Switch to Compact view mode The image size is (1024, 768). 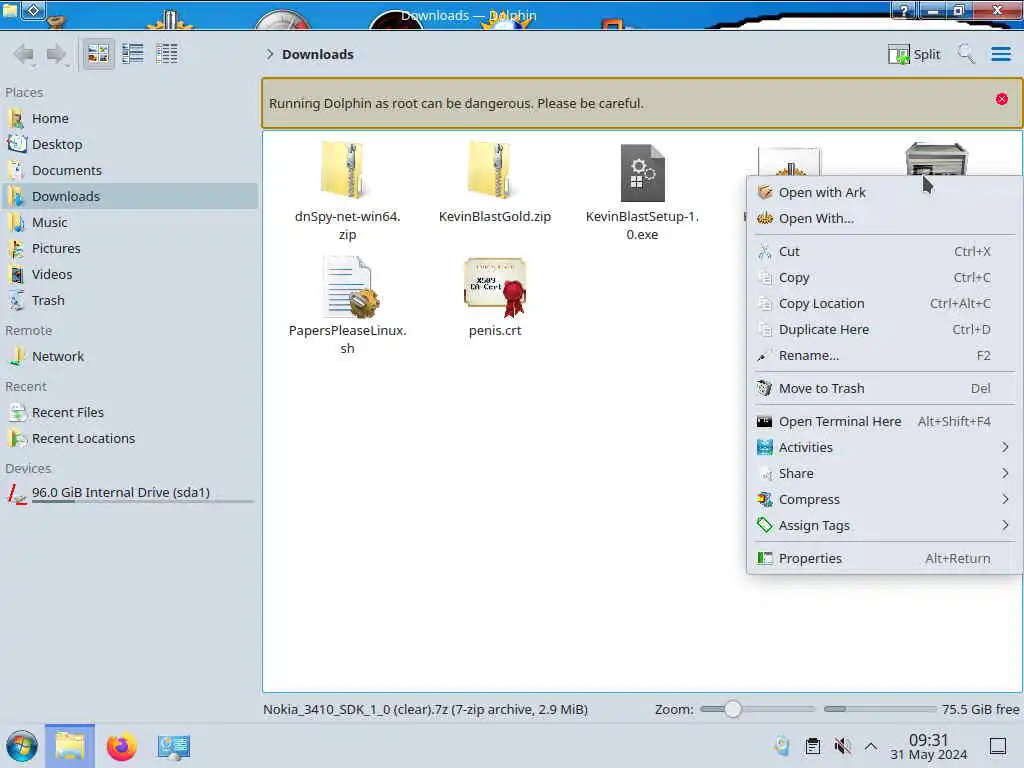click(x=133, y=54)
